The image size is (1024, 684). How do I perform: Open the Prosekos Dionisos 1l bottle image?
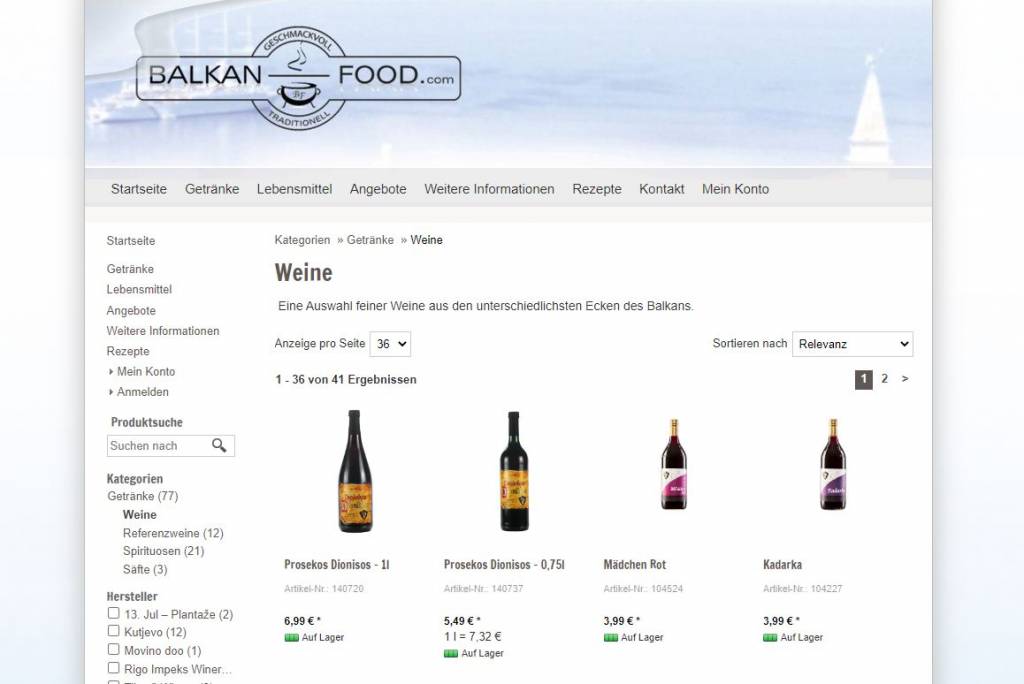click(x=355, y=471)
